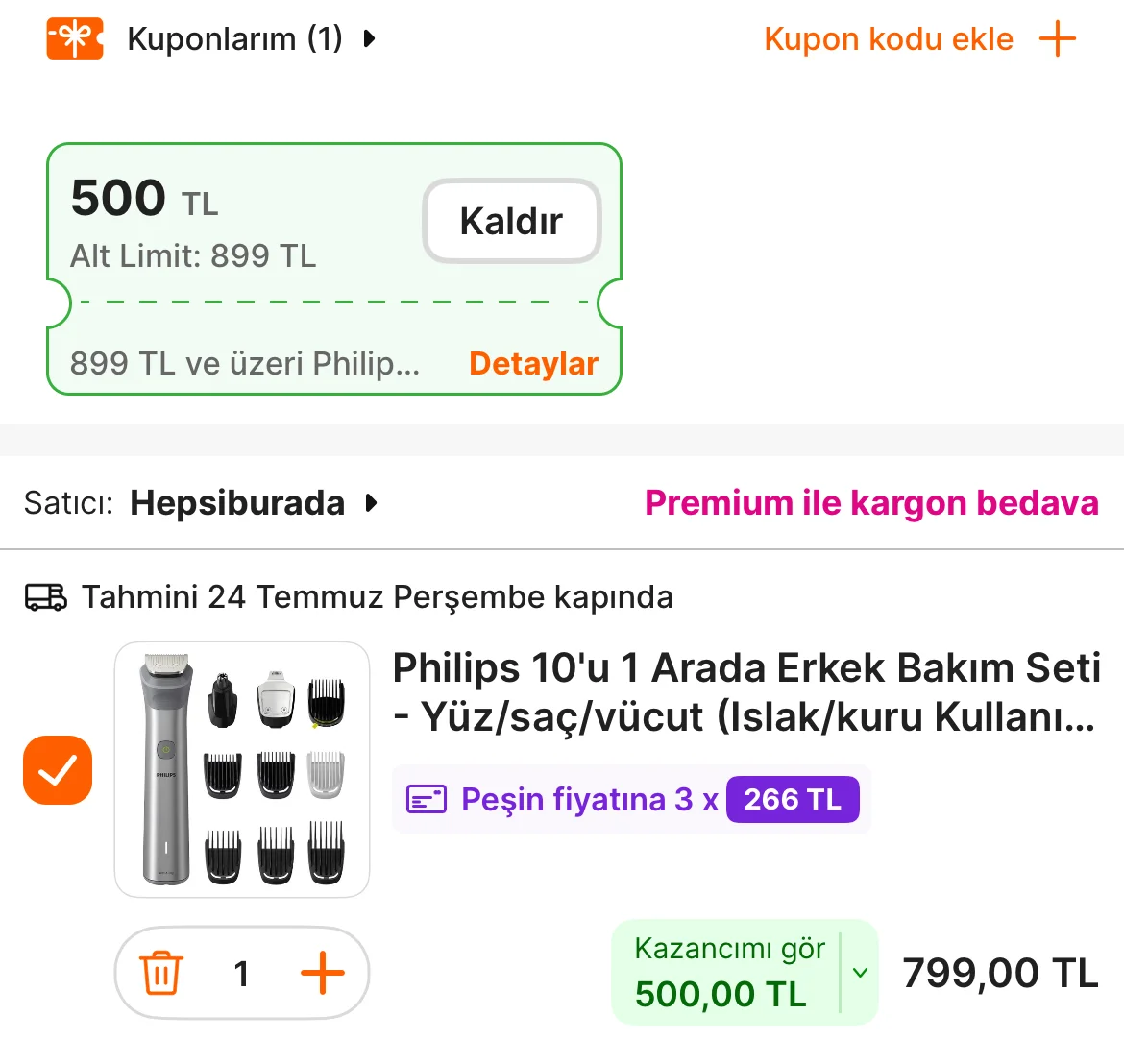Image resolution: width=1124 pixels, height=1064 pixels.
Task: Click the plus icon beside Kupon kodu ekle
Action: pos(1058,39)
